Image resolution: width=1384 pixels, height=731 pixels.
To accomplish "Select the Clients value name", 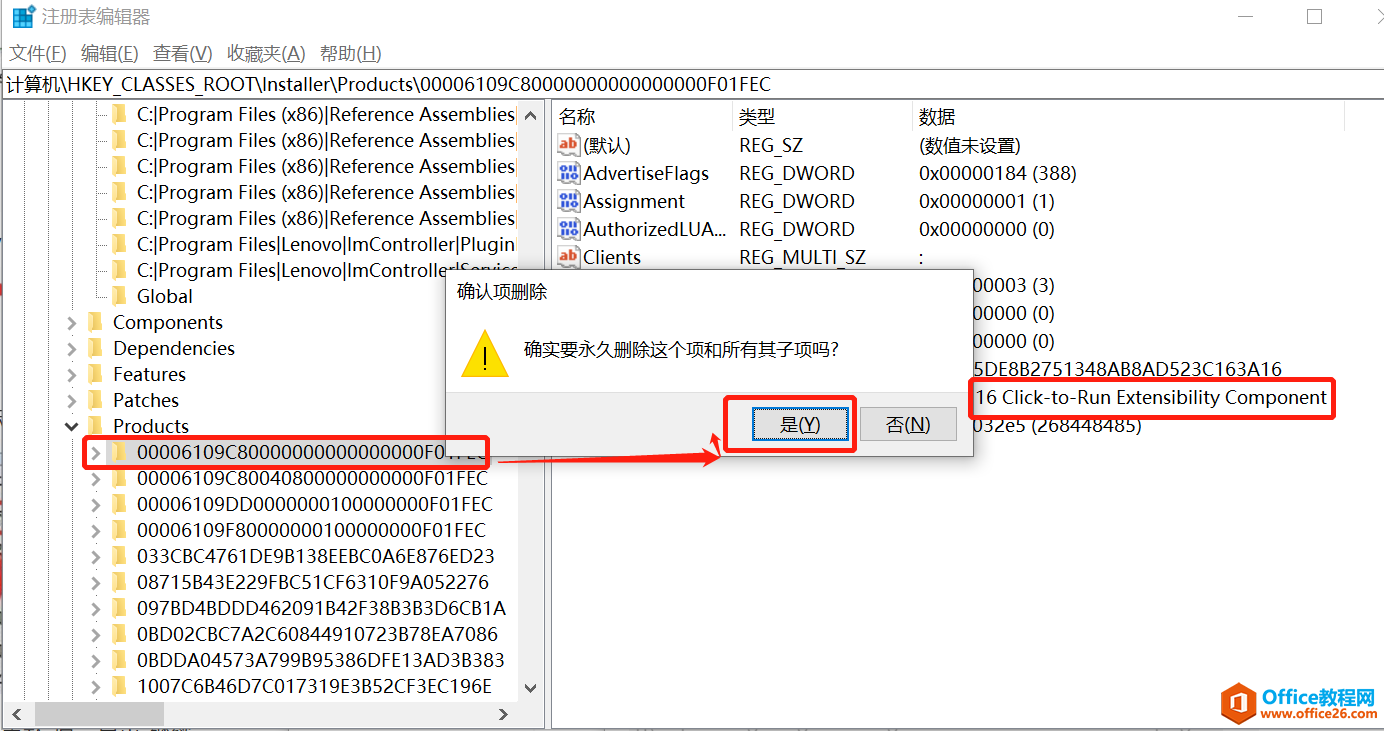I will 612,258.
